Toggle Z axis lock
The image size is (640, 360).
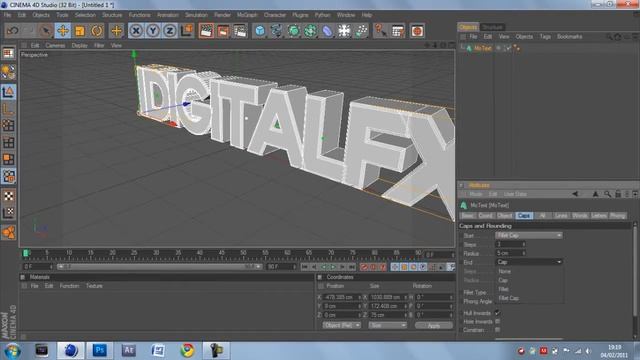[x=170, y=31]
